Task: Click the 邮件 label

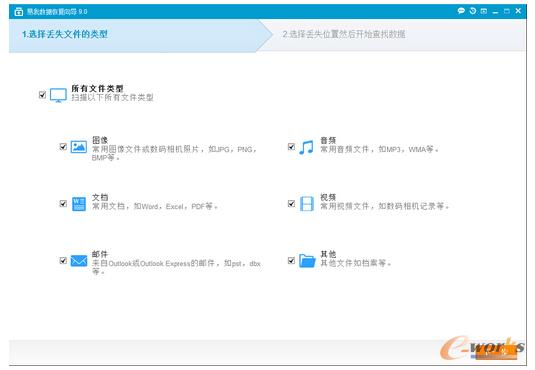Action: pos(100,254)
